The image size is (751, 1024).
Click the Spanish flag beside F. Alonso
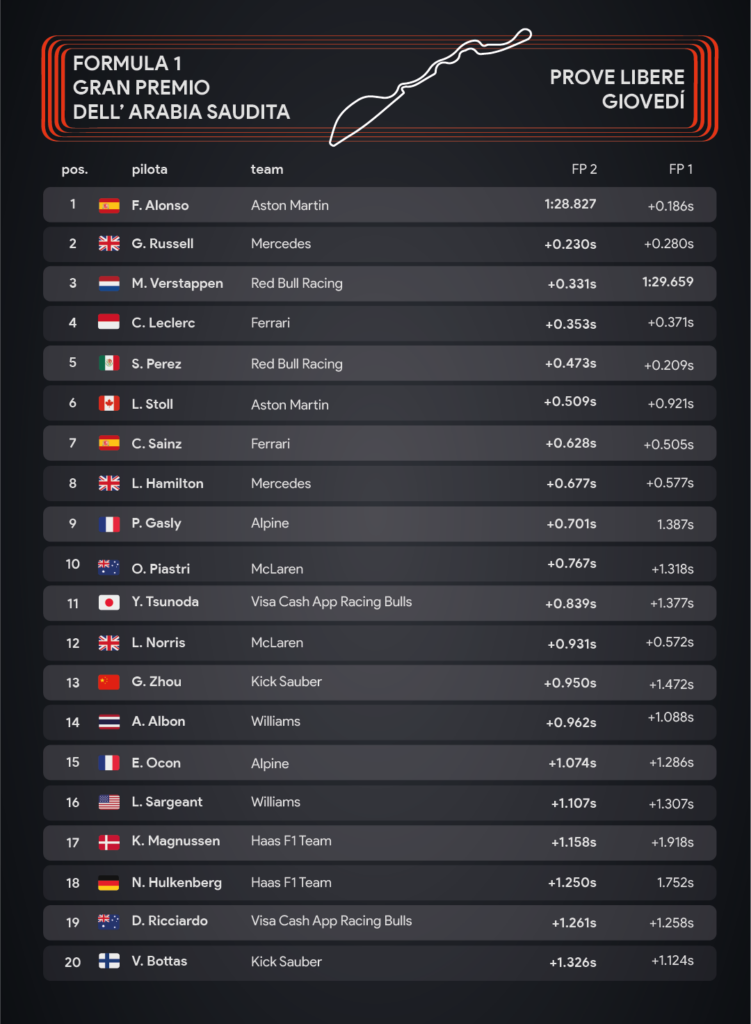coord(109,205)
